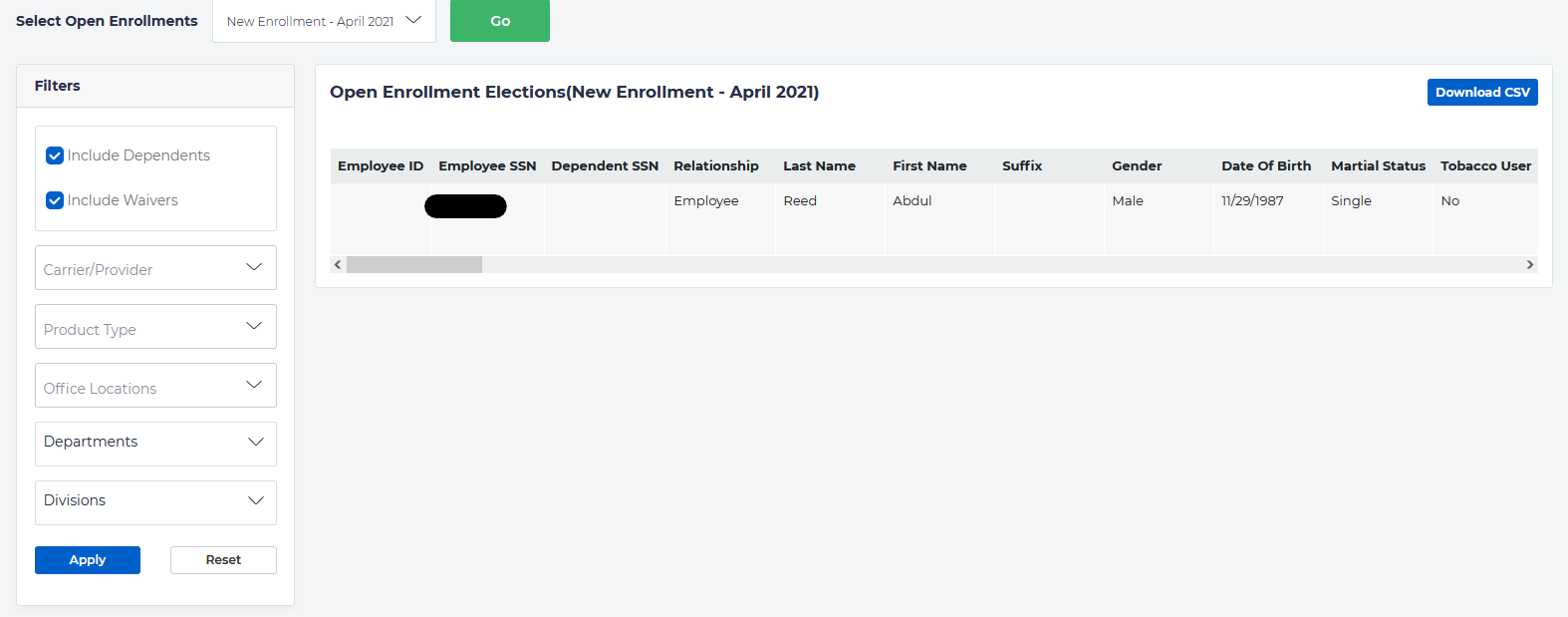Image resolution: width=1568 pixels, height=617 pixels.
Task: Expand the Divisions filter dropdown
Action: [x=155, y=502]
